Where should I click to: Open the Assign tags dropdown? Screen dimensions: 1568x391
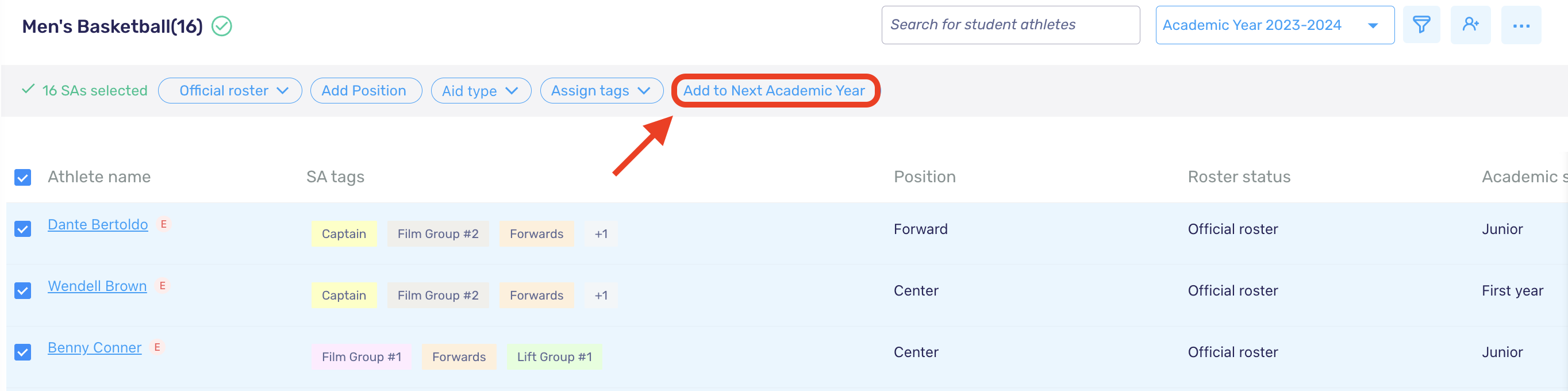(601, 91)
